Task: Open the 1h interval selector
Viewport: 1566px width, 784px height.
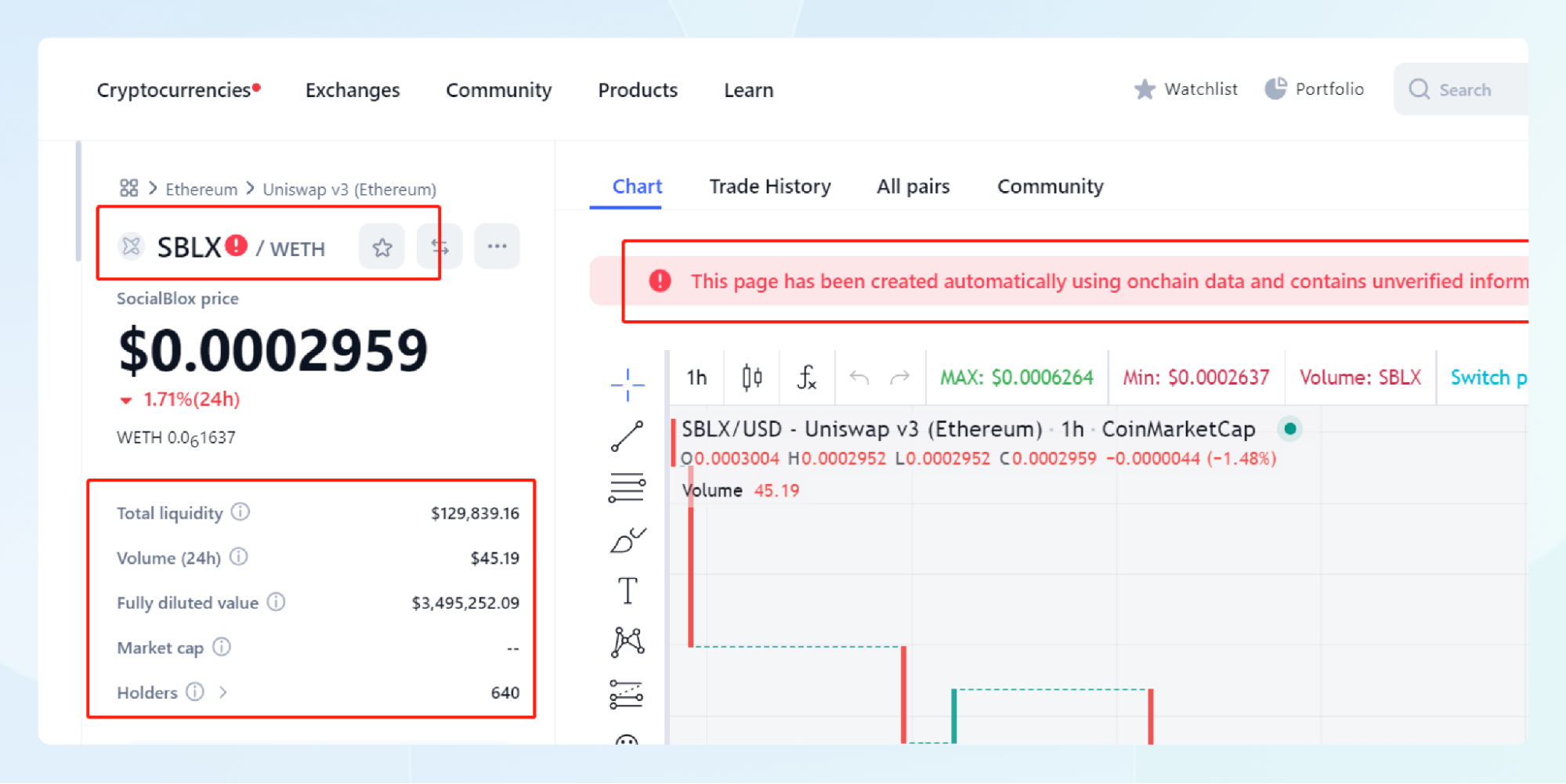Action: pyautogui.click(x=697, y=378)
